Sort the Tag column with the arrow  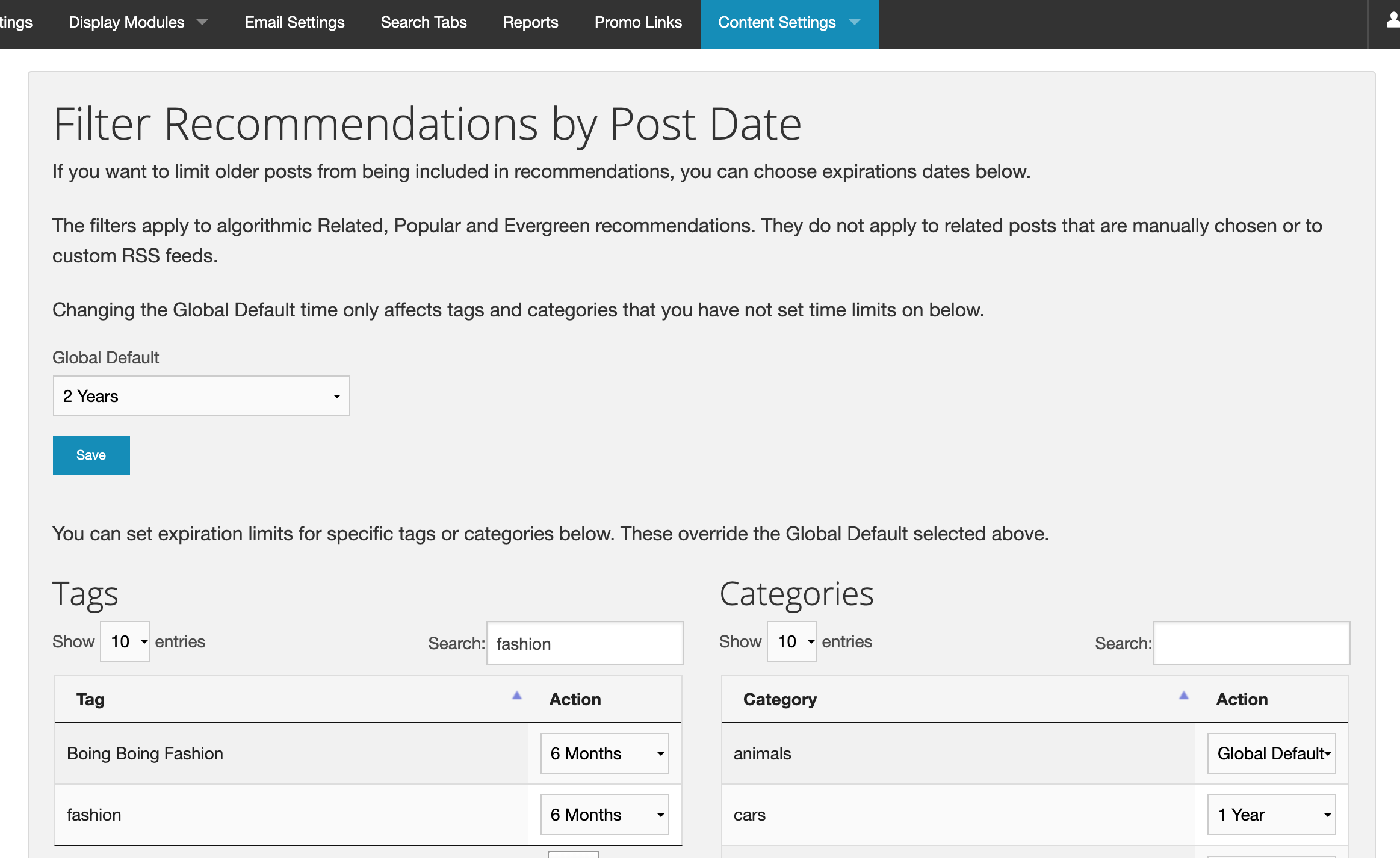coord(516,696)
